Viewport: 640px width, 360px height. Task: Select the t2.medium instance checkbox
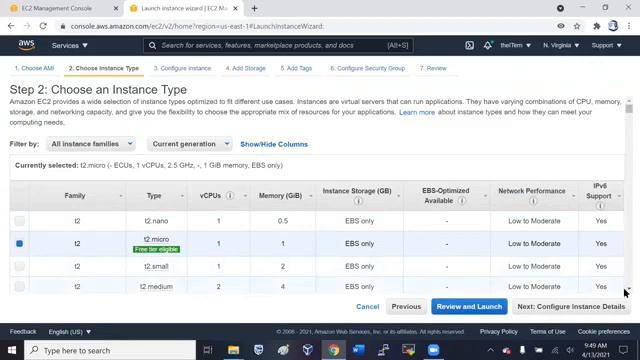click(x=20, y=287)
